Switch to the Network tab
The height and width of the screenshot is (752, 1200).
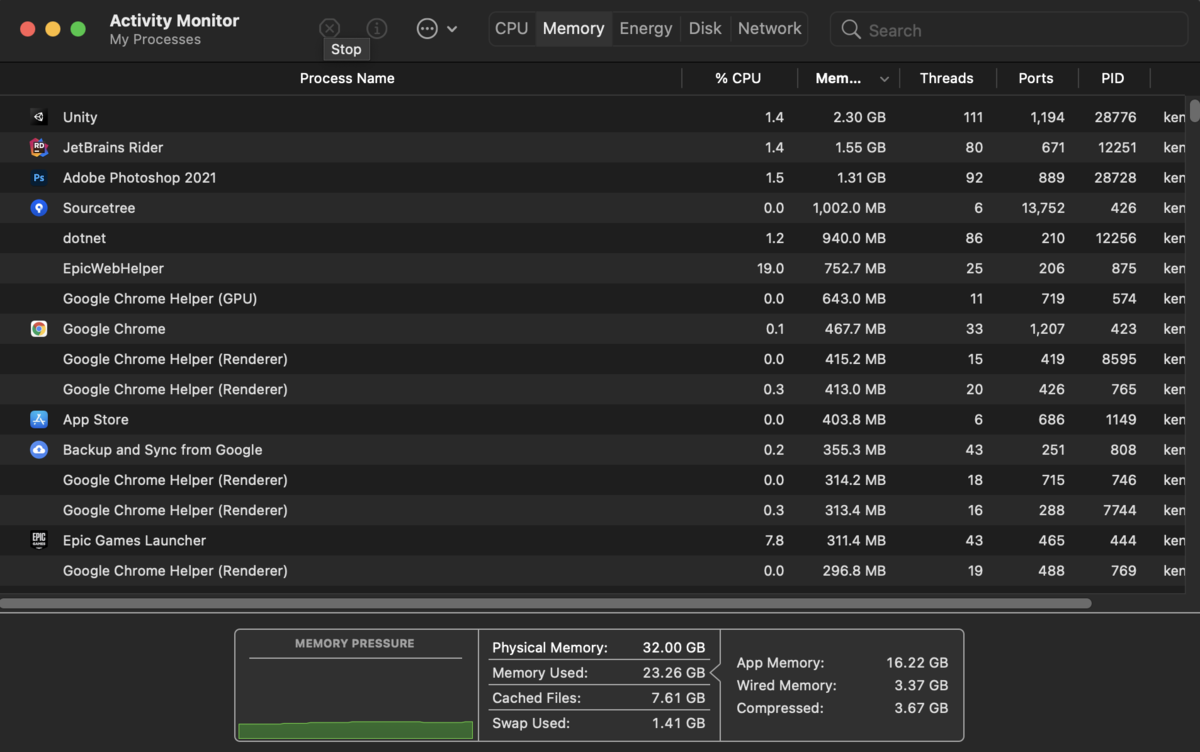coord(770,29)
